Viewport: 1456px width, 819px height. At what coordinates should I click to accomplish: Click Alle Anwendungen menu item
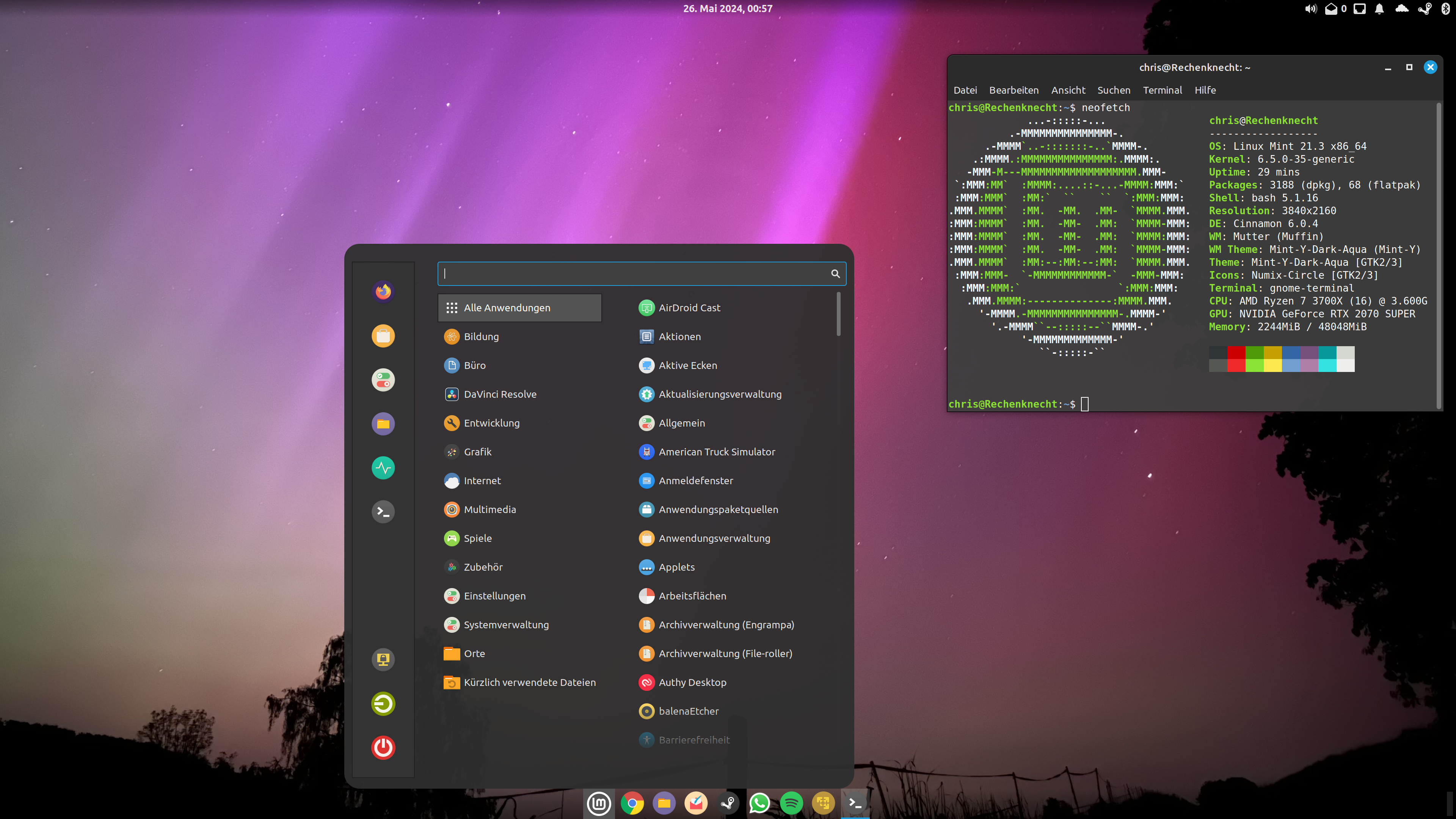[520, 307]
